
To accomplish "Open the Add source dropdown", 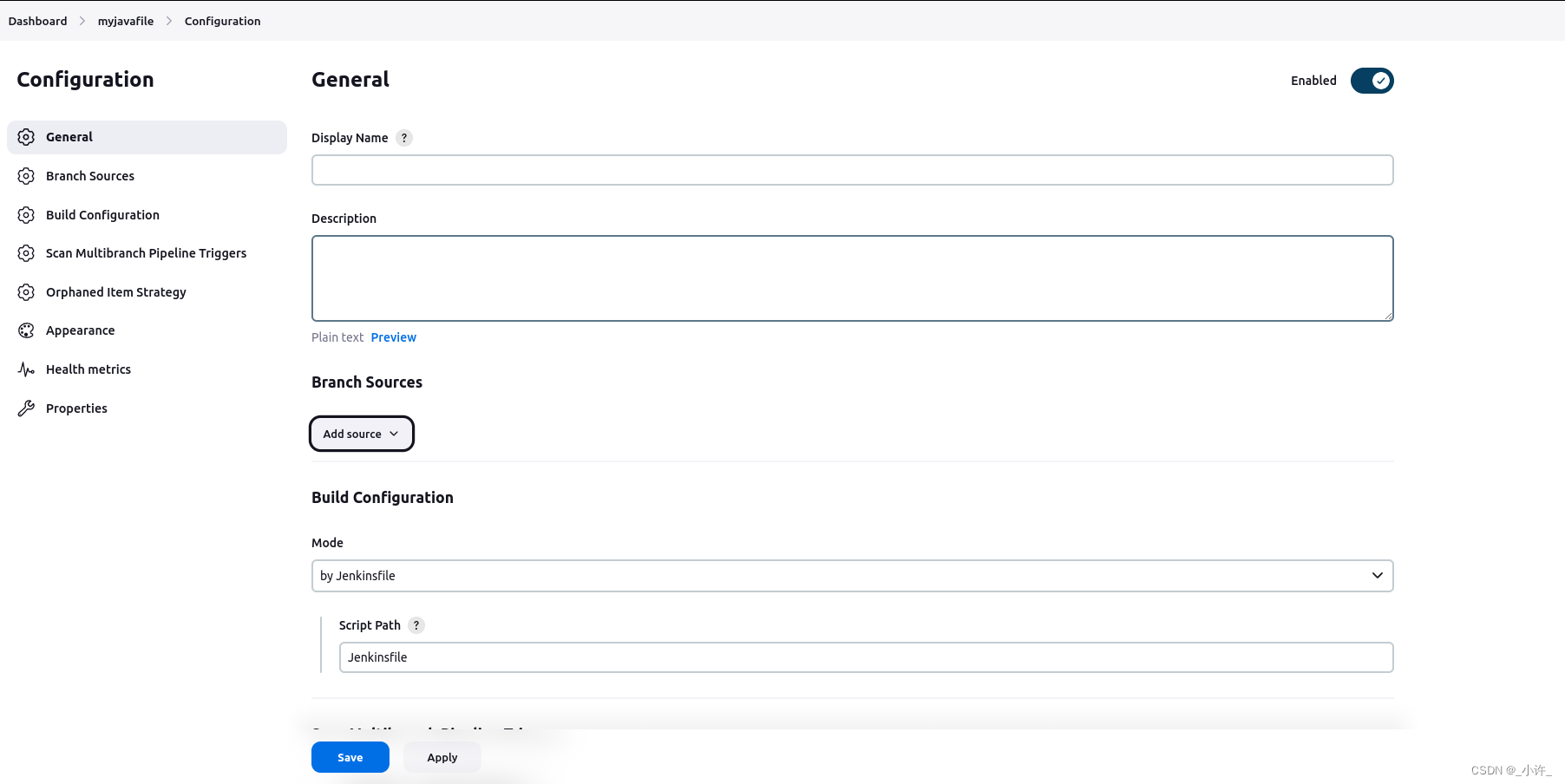I will coord(362,434).
